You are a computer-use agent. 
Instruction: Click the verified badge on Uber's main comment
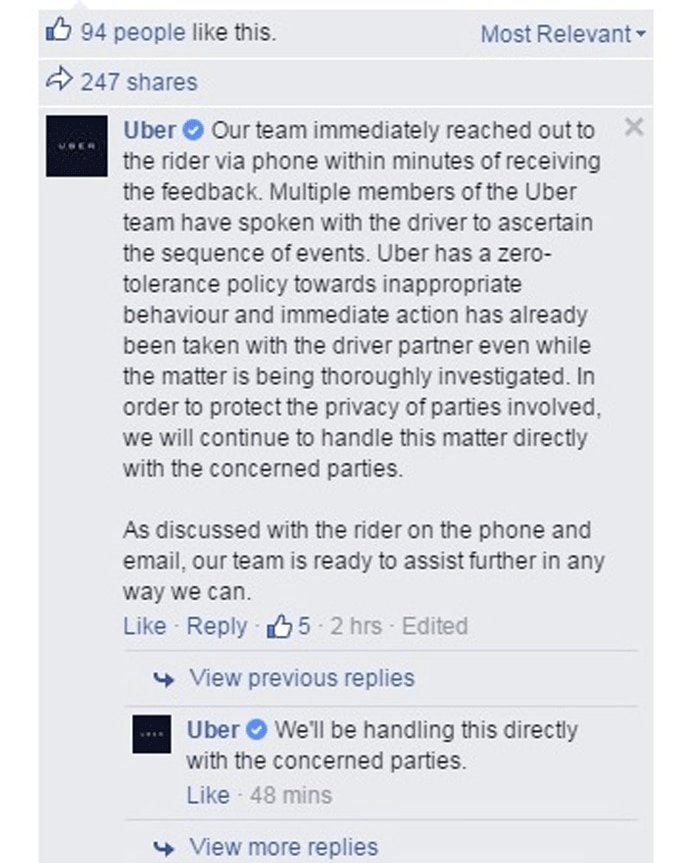(195, 131)
